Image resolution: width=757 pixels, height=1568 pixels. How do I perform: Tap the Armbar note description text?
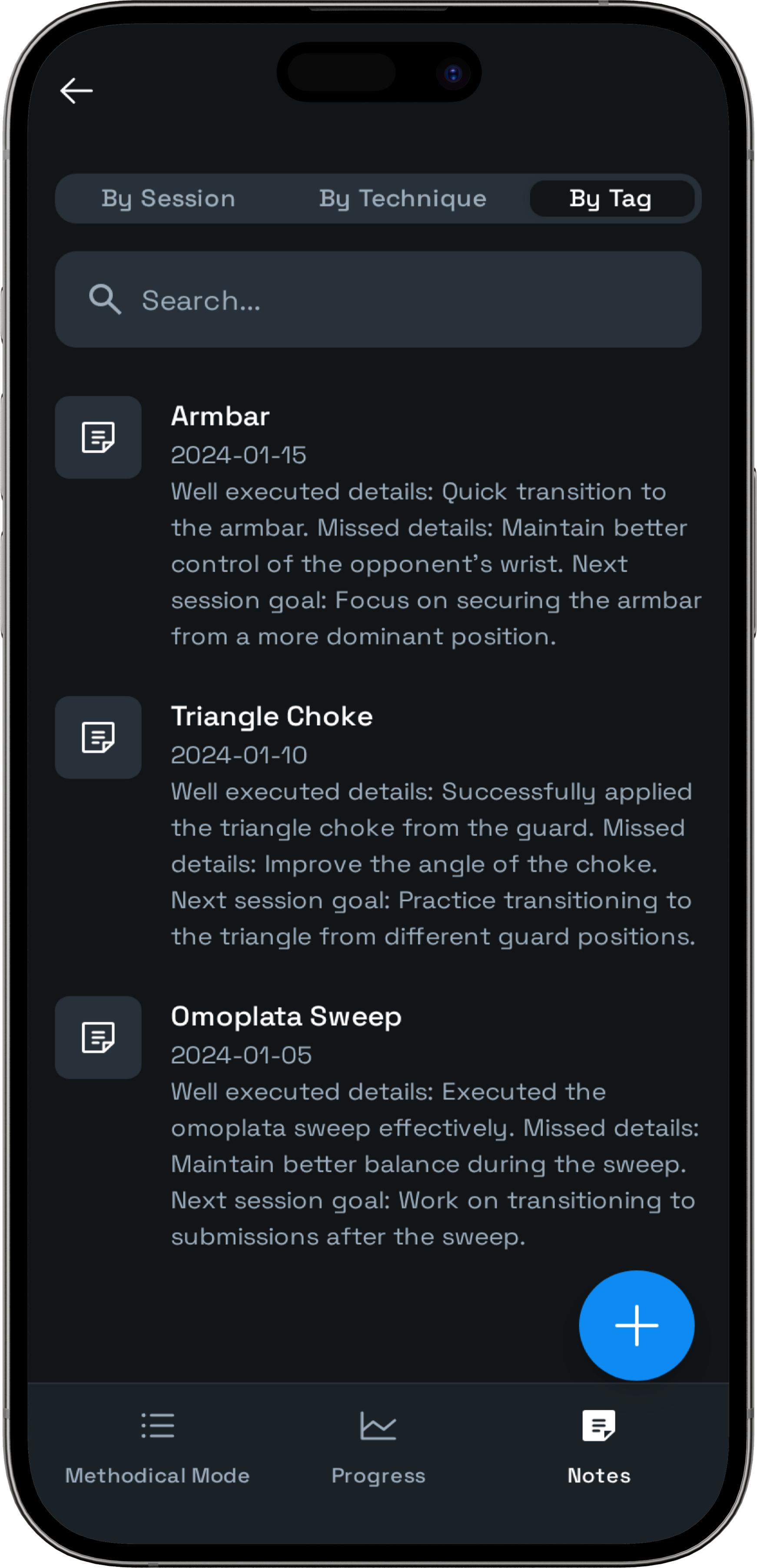(x=435, y=564)
